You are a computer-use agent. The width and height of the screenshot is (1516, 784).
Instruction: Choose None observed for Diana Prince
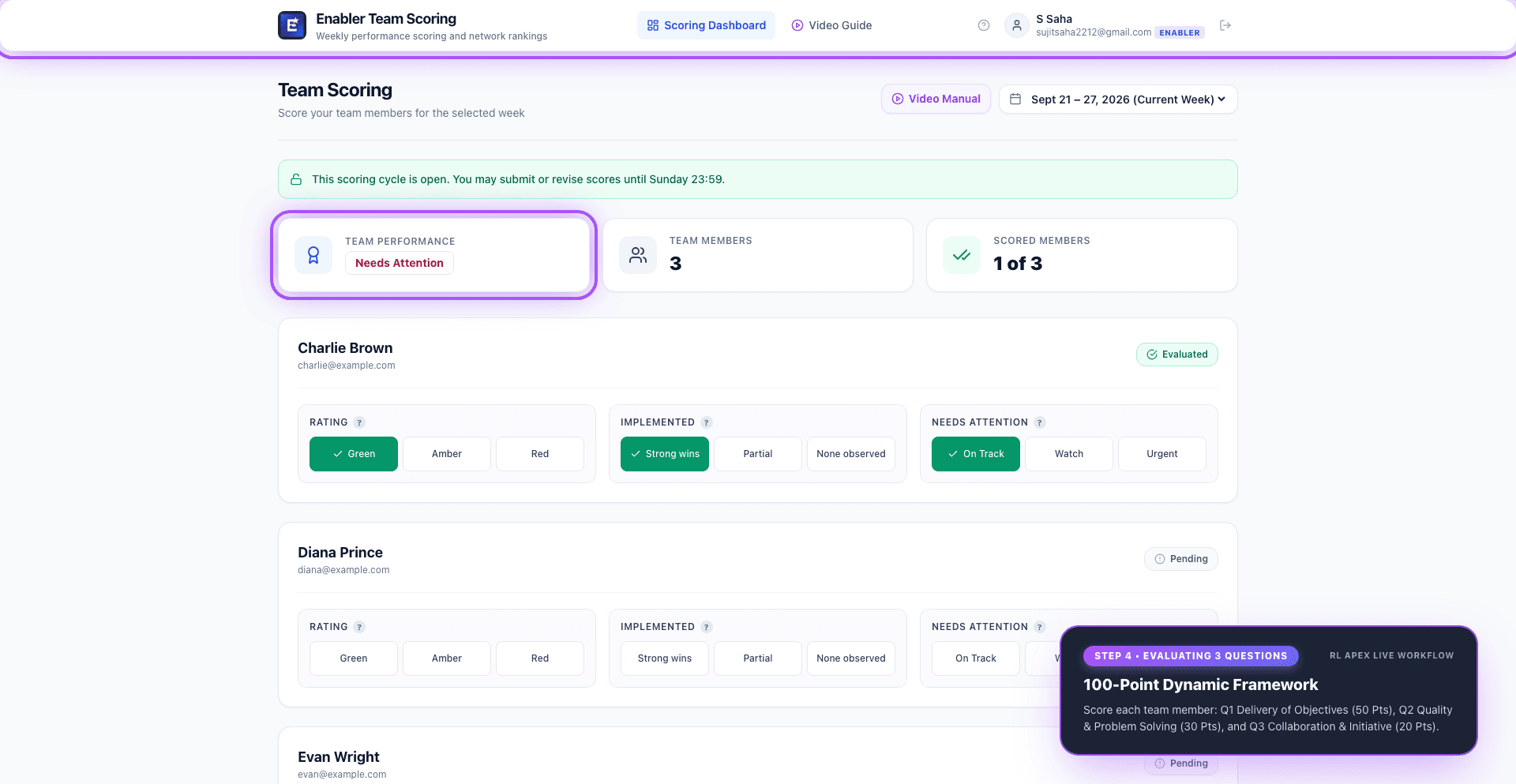pos(851,658)
